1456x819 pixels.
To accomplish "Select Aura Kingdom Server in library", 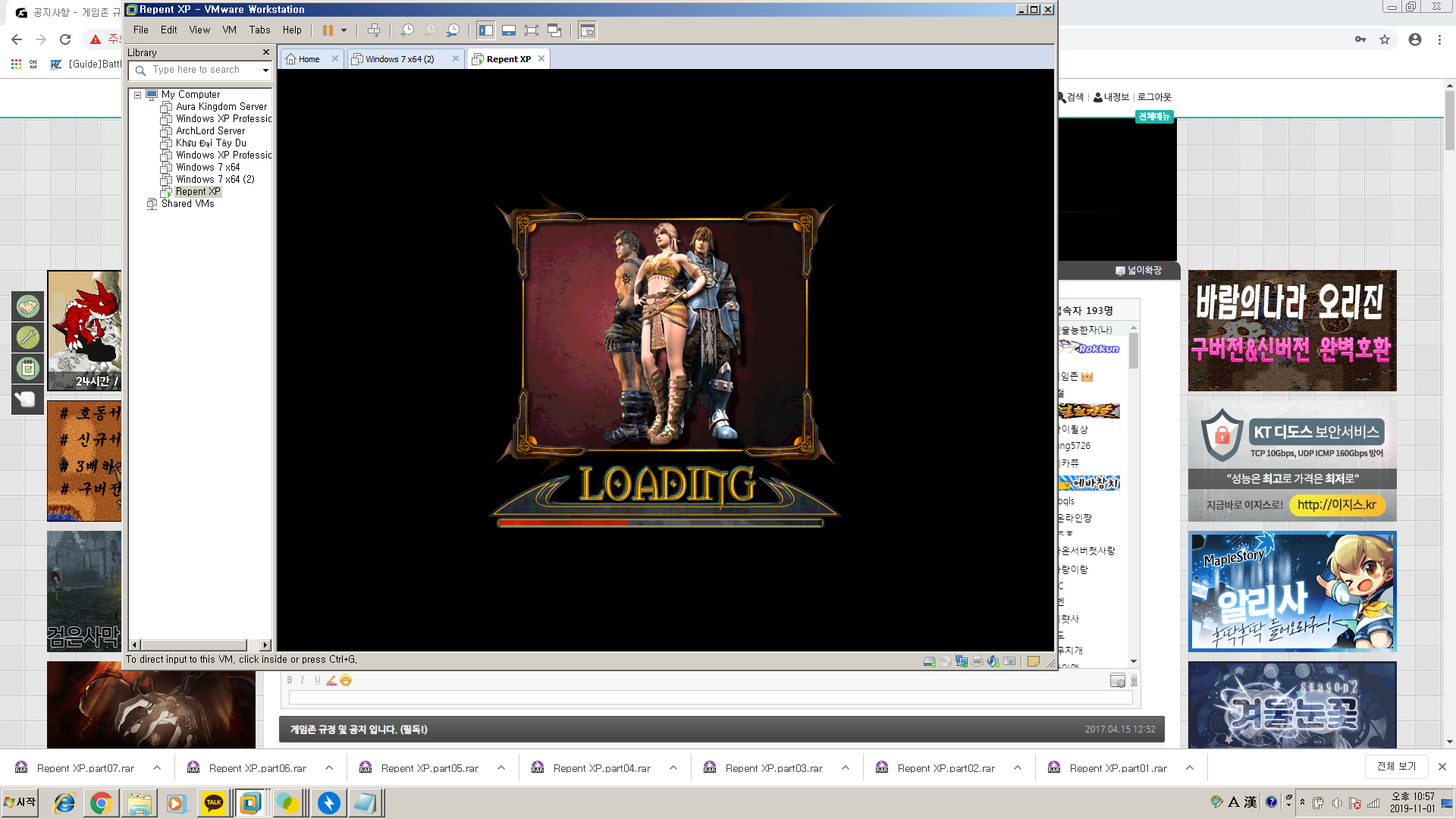I will pos(221,107).
